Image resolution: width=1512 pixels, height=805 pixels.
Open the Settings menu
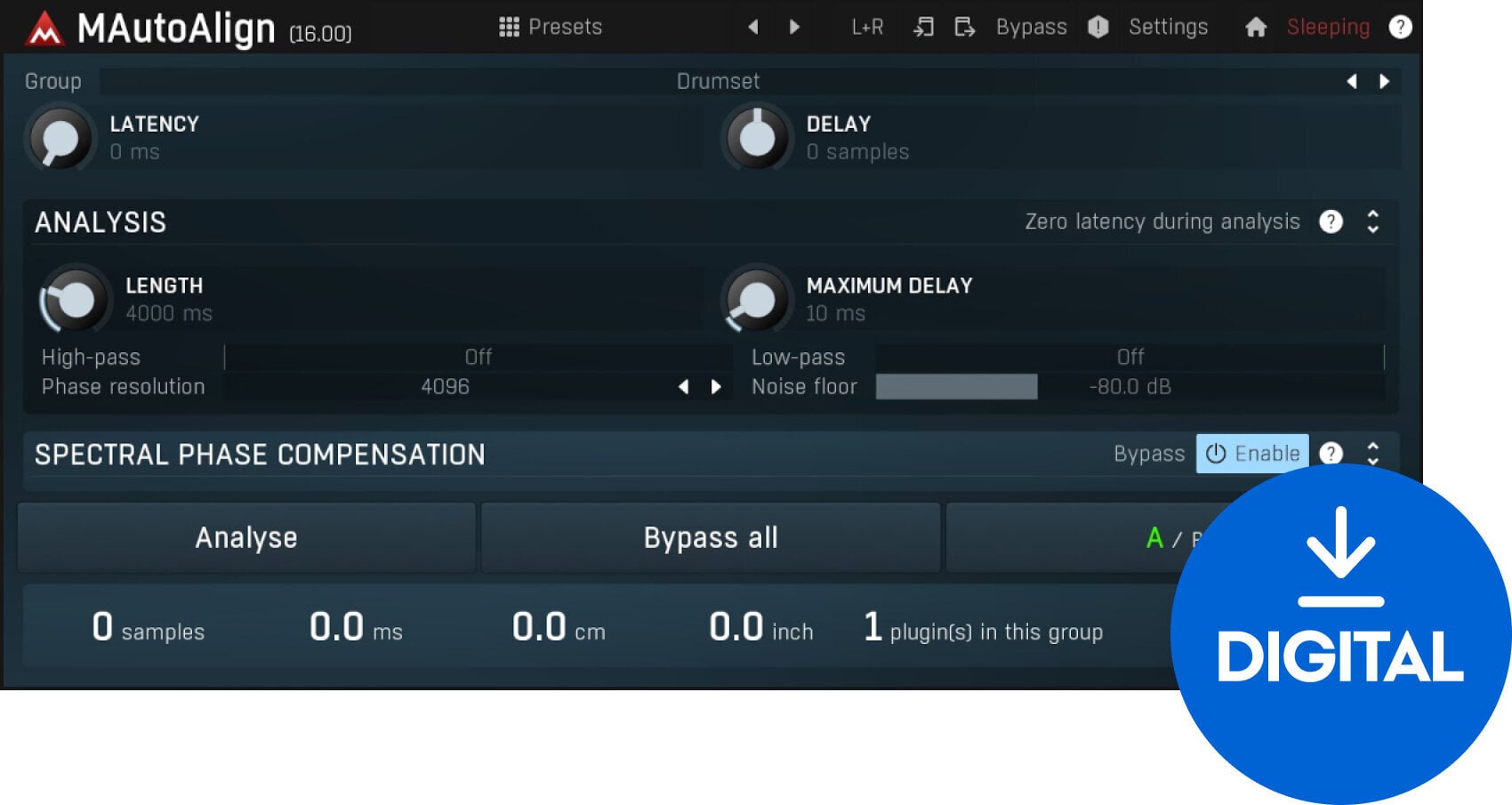click(1168, 28)
